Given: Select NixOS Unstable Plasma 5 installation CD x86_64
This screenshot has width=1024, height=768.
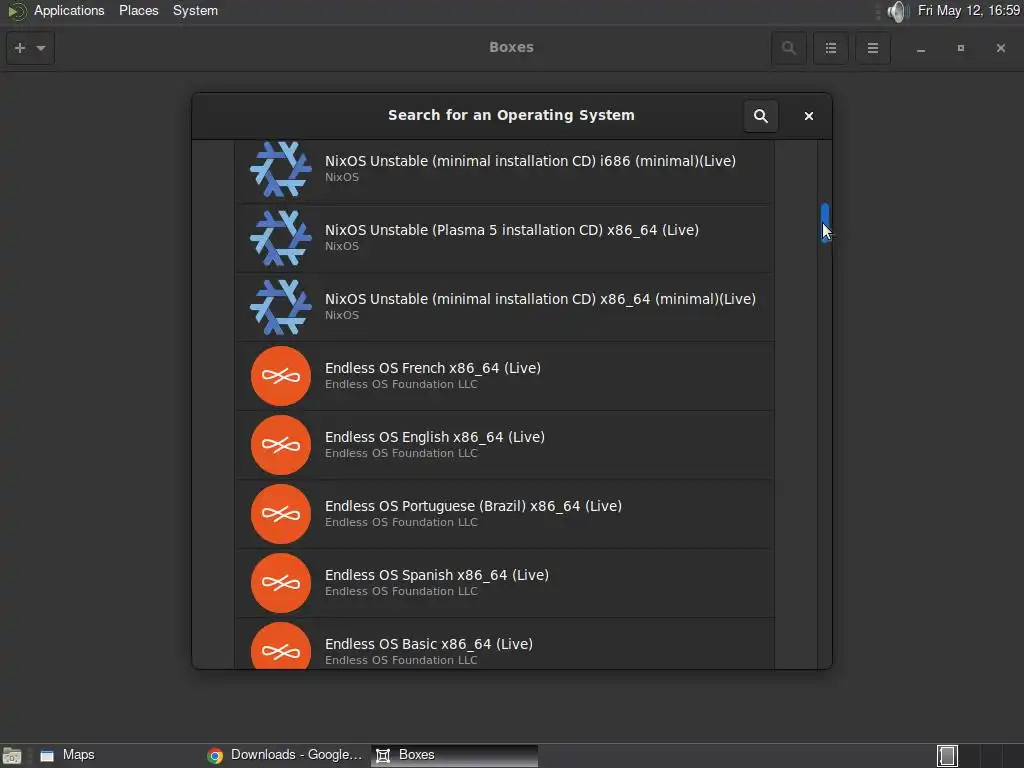Looking at the screenshot, I should pos(512,230).
